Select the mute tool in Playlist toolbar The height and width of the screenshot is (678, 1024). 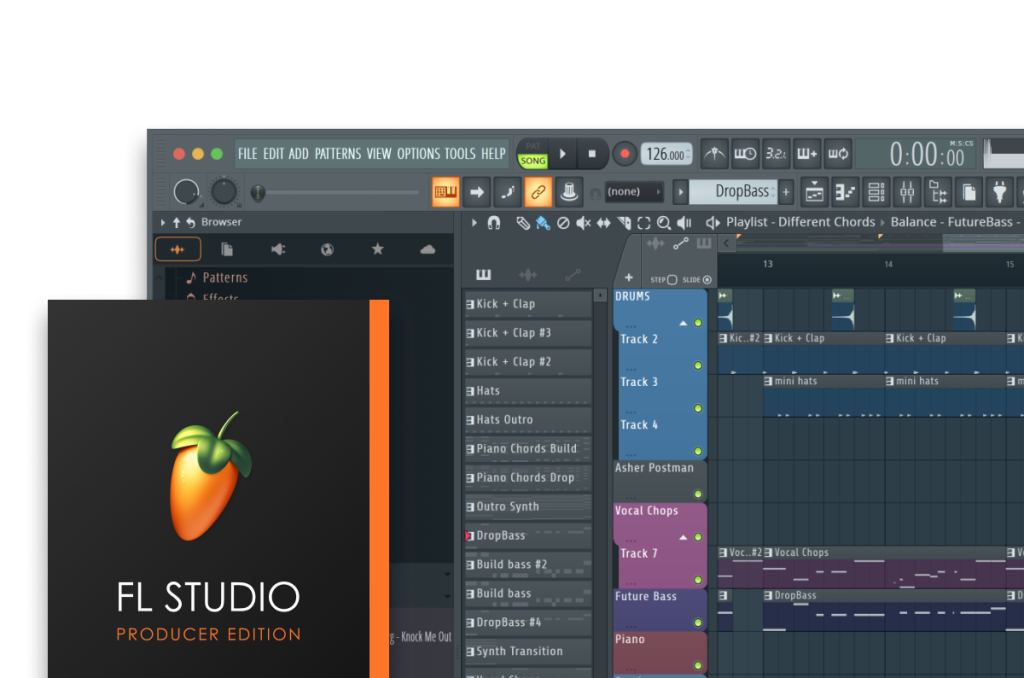(x=583, y=223)
